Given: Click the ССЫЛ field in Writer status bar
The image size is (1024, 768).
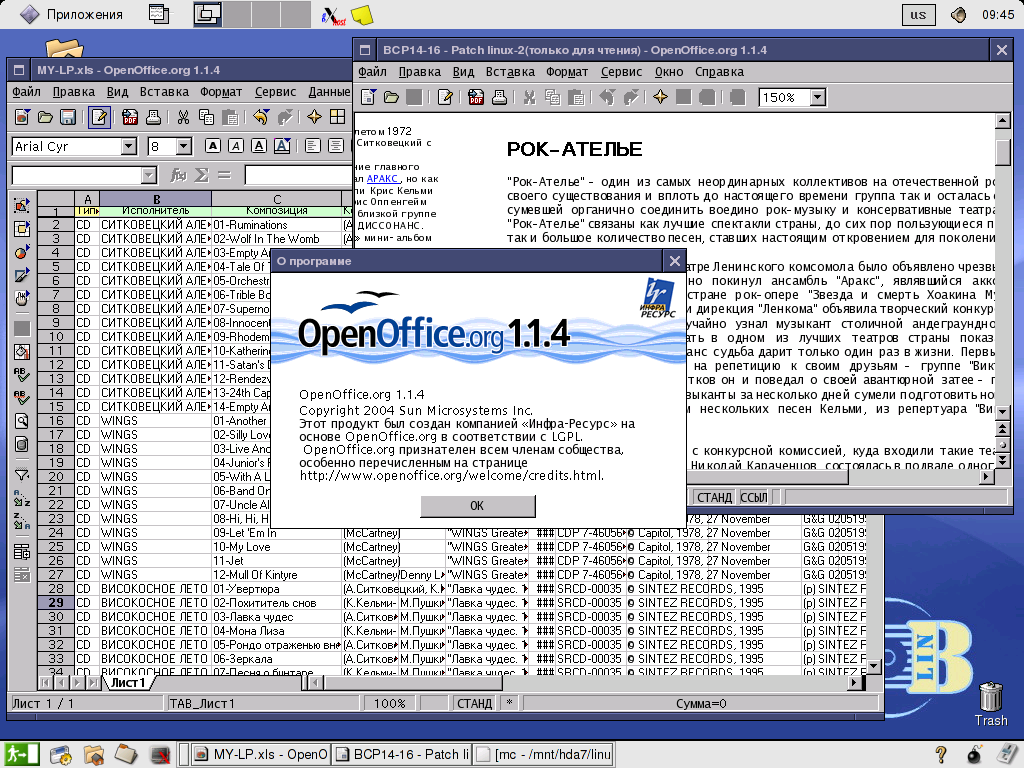Looking at the screenshot, I should [x=754, y=498].
